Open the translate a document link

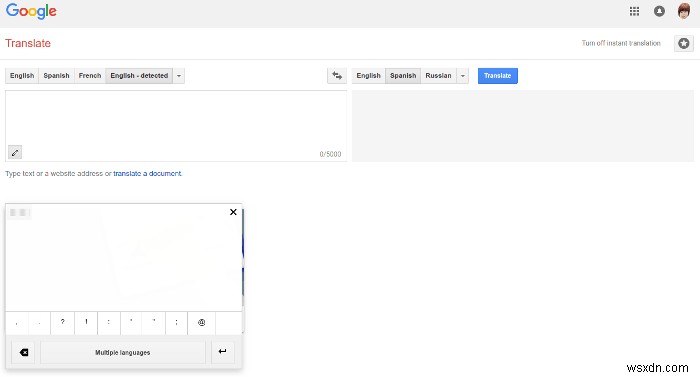click(x=147, y=174)
